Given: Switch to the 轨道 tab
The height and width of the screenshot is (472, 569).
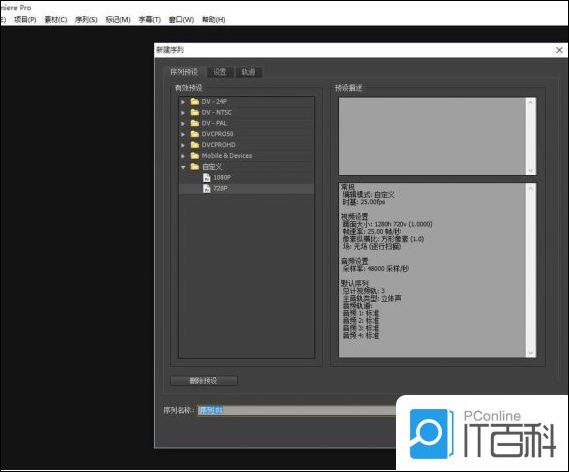Looking at the screenshot, I should pyautogui.click(x=248, y=72).
